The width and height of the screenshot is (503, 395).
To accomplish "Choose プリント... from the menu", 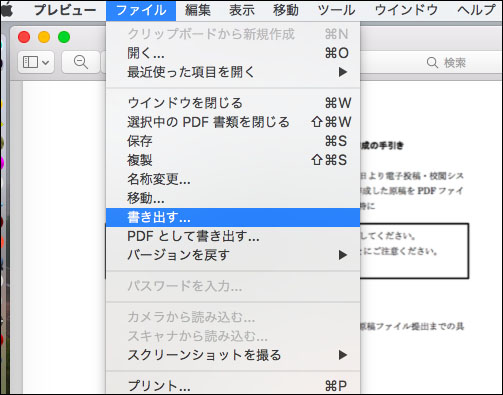I will [233, 386].
